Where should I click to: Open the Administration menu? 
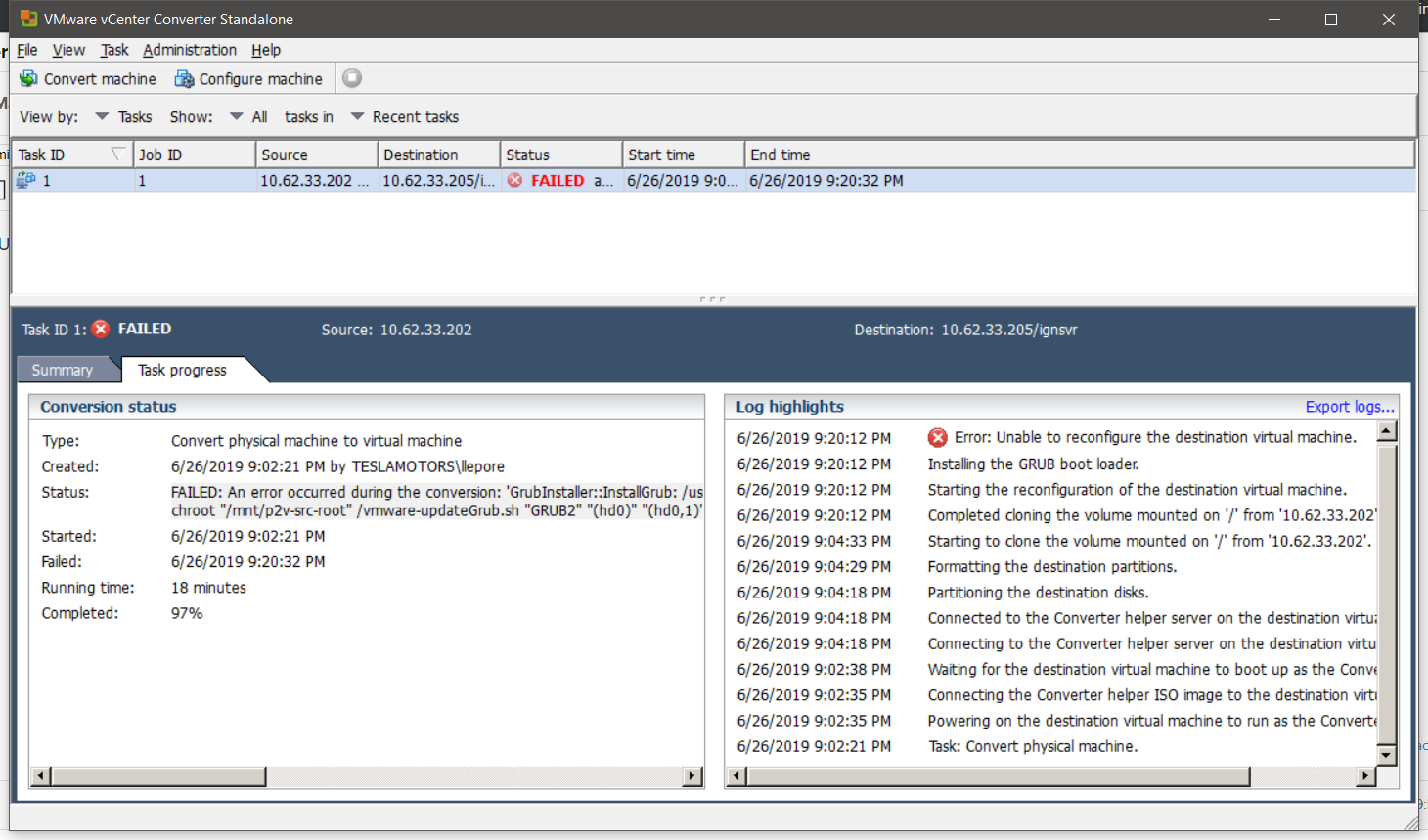click(190, 50)
